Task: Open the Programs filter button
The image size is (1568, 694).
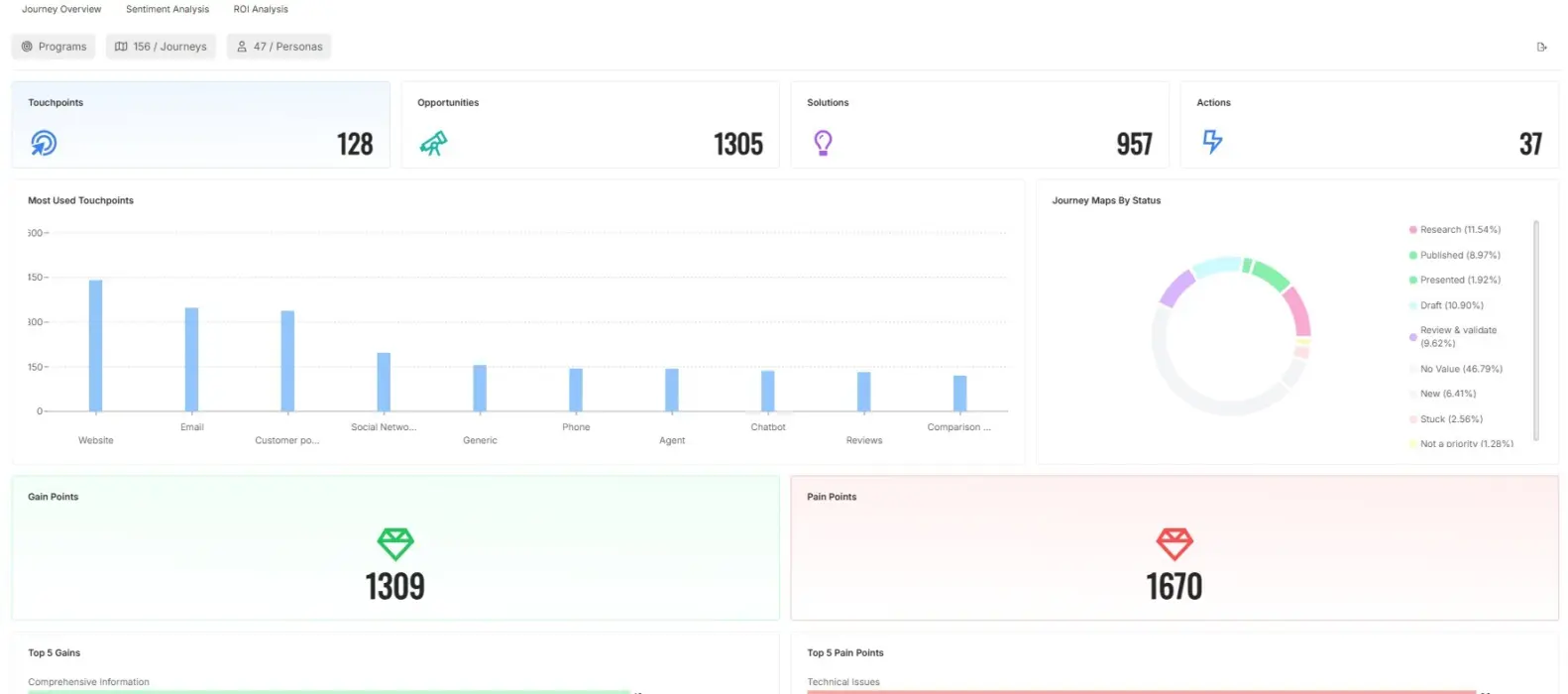Action: point(54,47)
